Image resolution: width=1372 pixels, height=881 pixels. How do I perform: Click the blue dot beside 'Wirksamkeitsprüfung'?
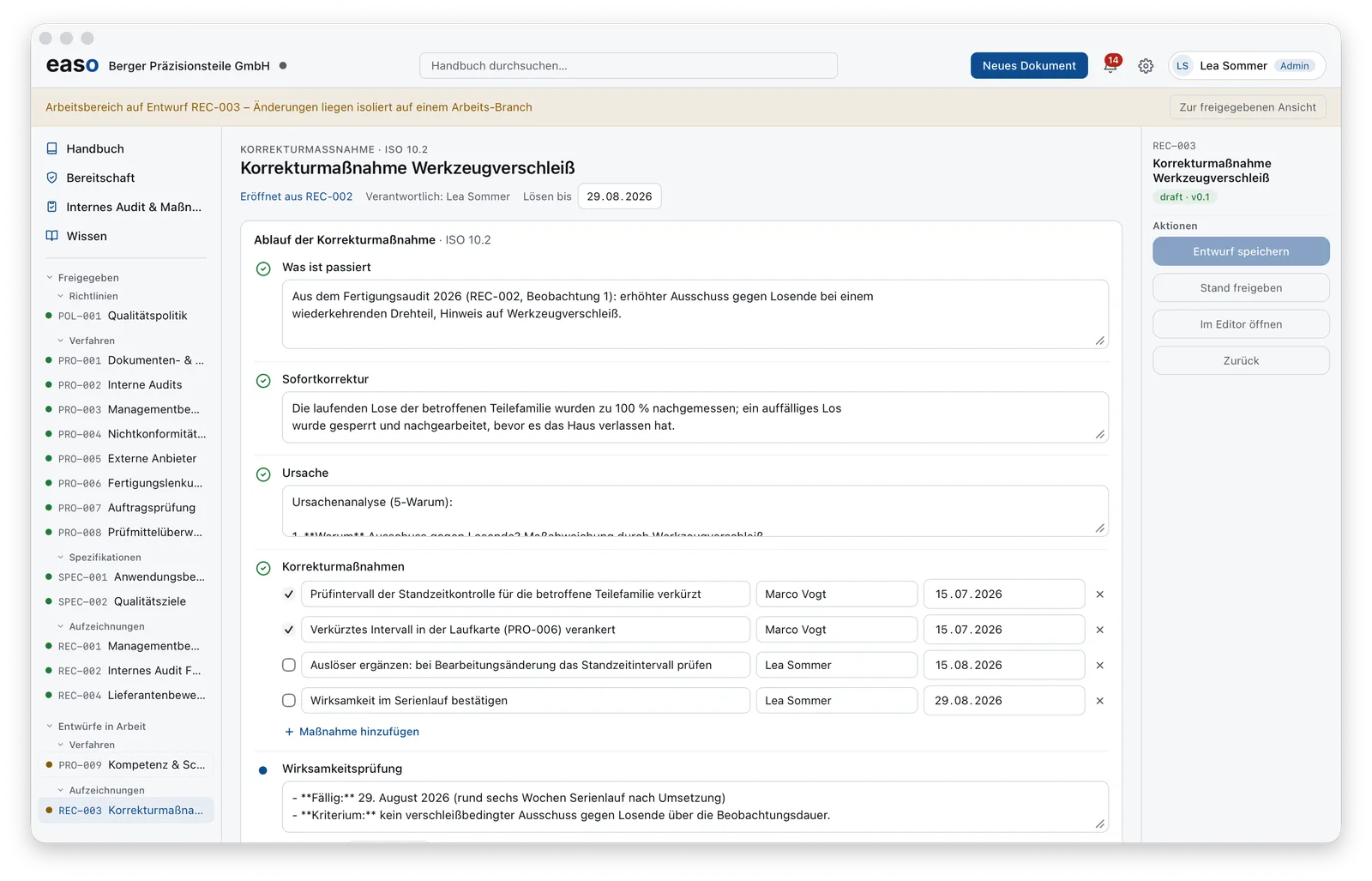pos(263,770)
